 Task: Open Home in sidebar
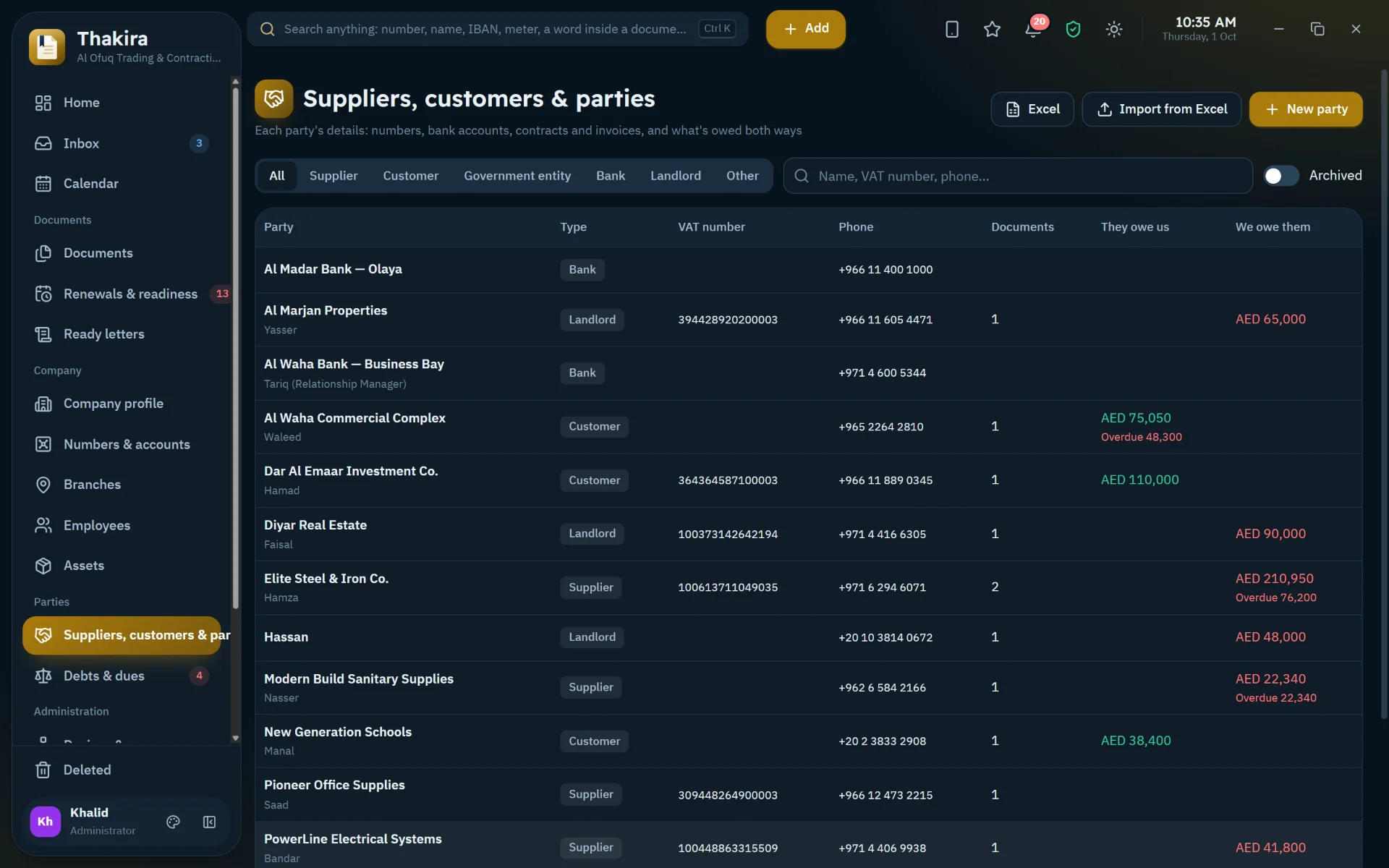pyautogui.click(x=122, y=103)
